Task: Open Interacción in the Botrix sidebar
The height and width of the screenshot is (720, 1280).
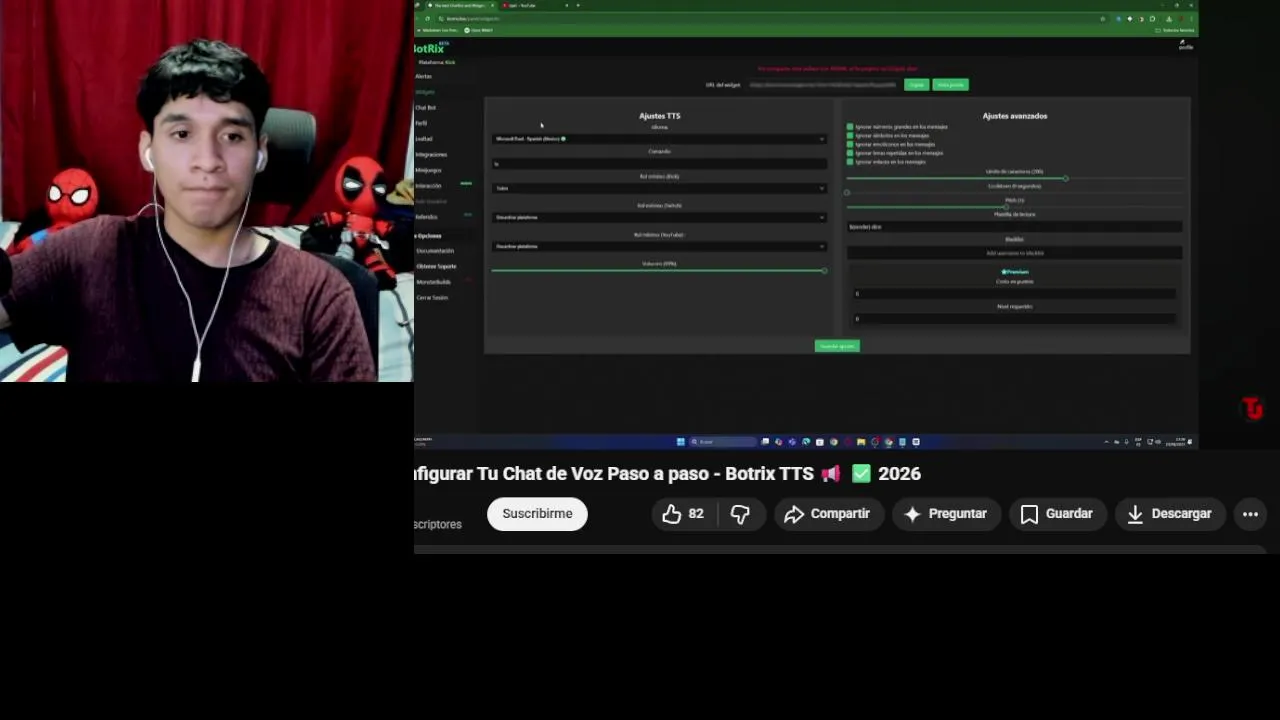Action: click(428, 186)
